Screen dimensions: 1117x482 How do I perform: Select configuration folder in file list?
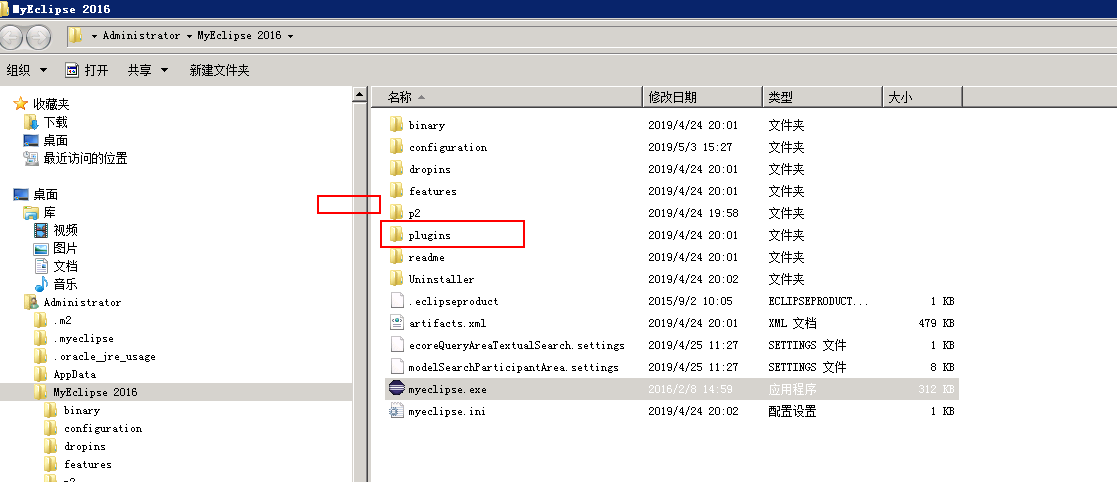tap(447, 147)
